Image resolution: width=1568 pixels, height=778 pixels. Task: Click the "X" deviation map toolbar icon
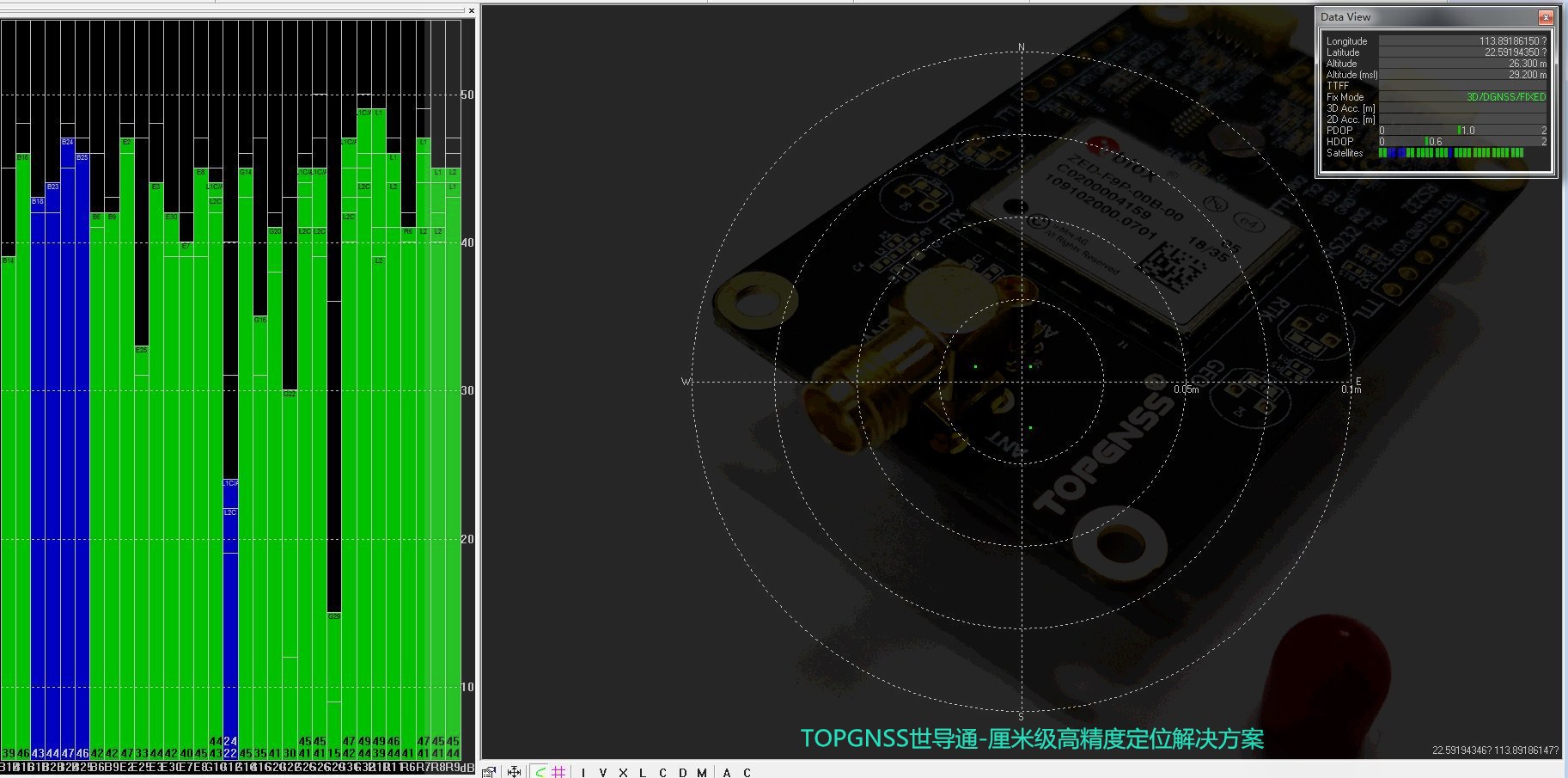tap(624, 771)
